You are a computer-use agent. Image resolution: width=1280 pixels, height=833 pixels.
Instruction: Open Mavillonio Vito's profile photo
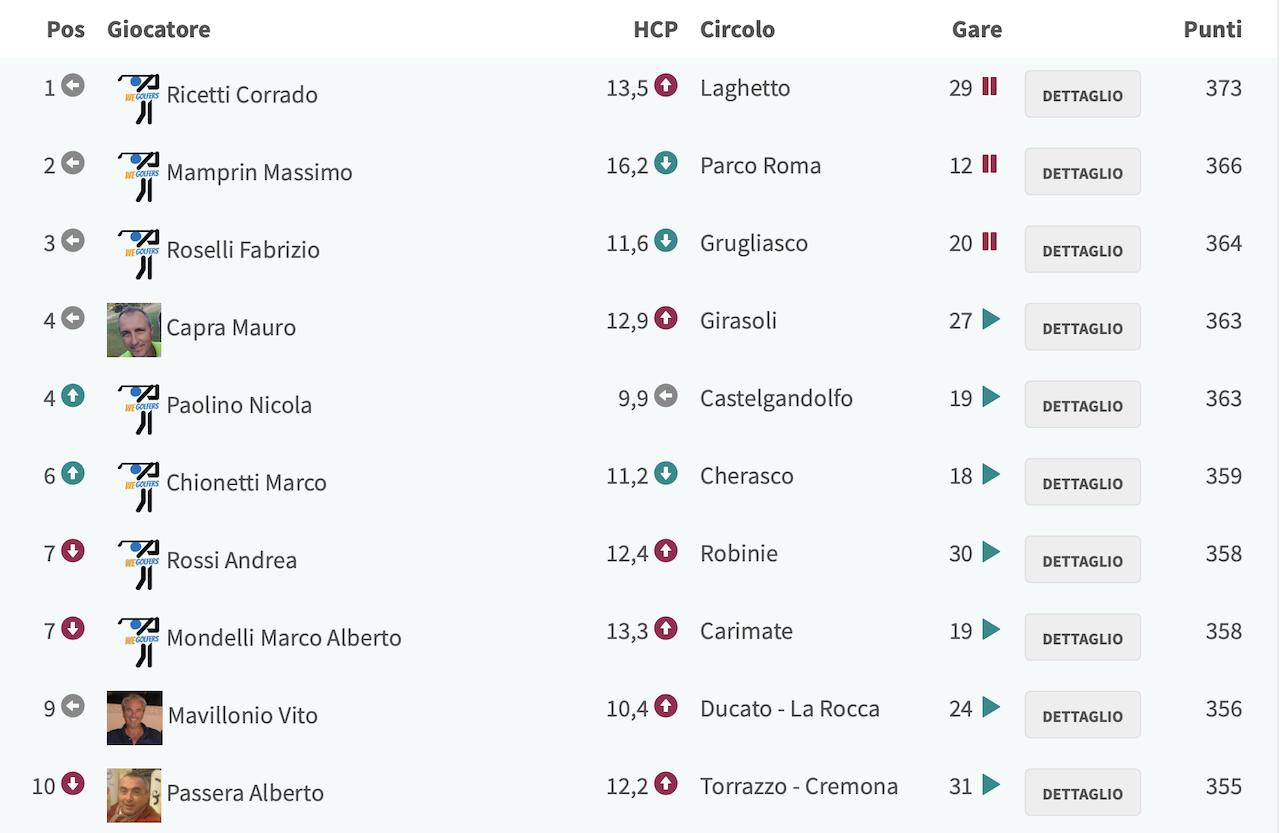coord(134,718)
